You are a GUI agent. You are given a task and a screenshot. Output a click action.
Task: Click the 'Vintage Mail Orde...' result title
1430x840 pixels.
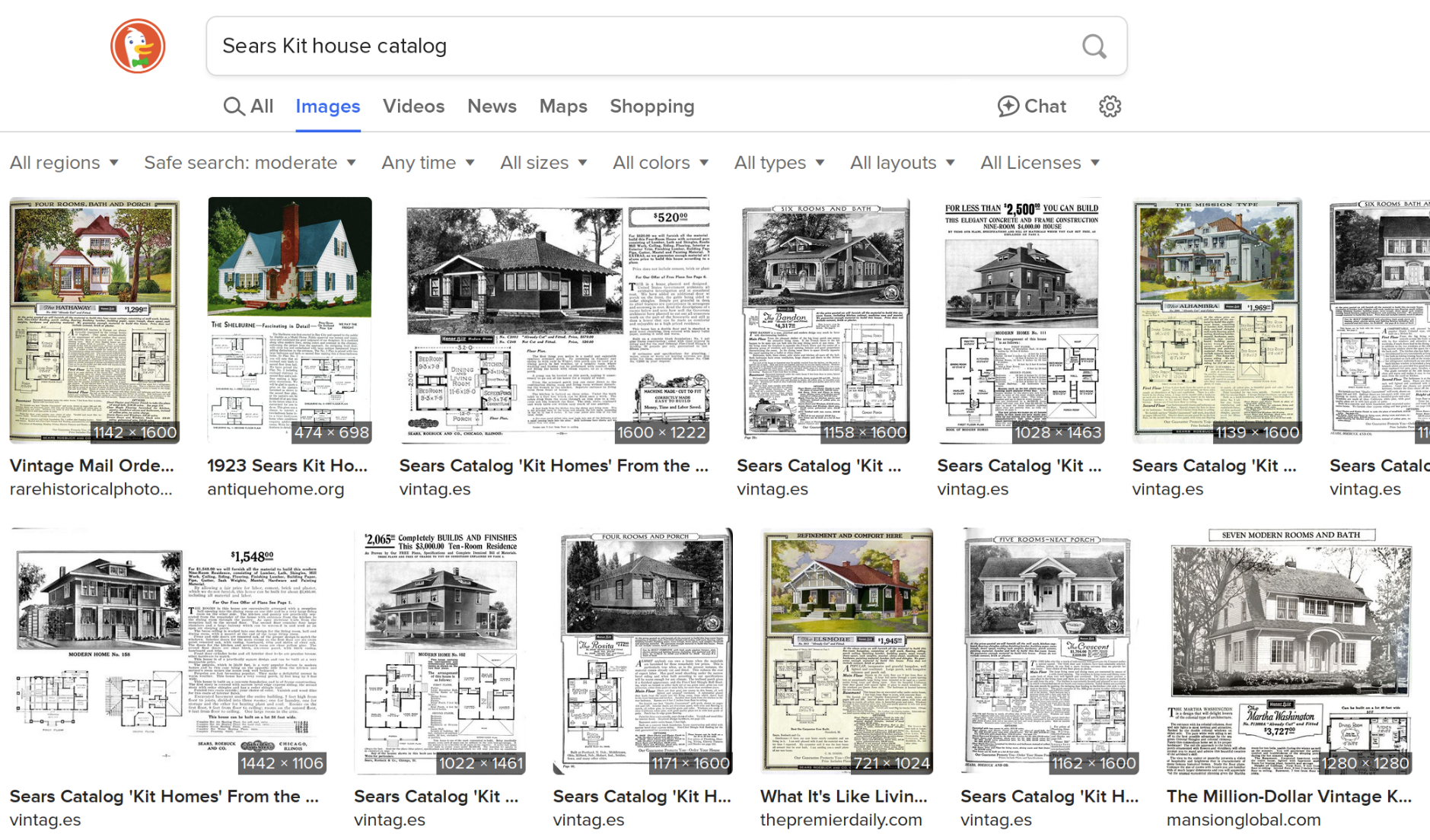coord(91,466)
